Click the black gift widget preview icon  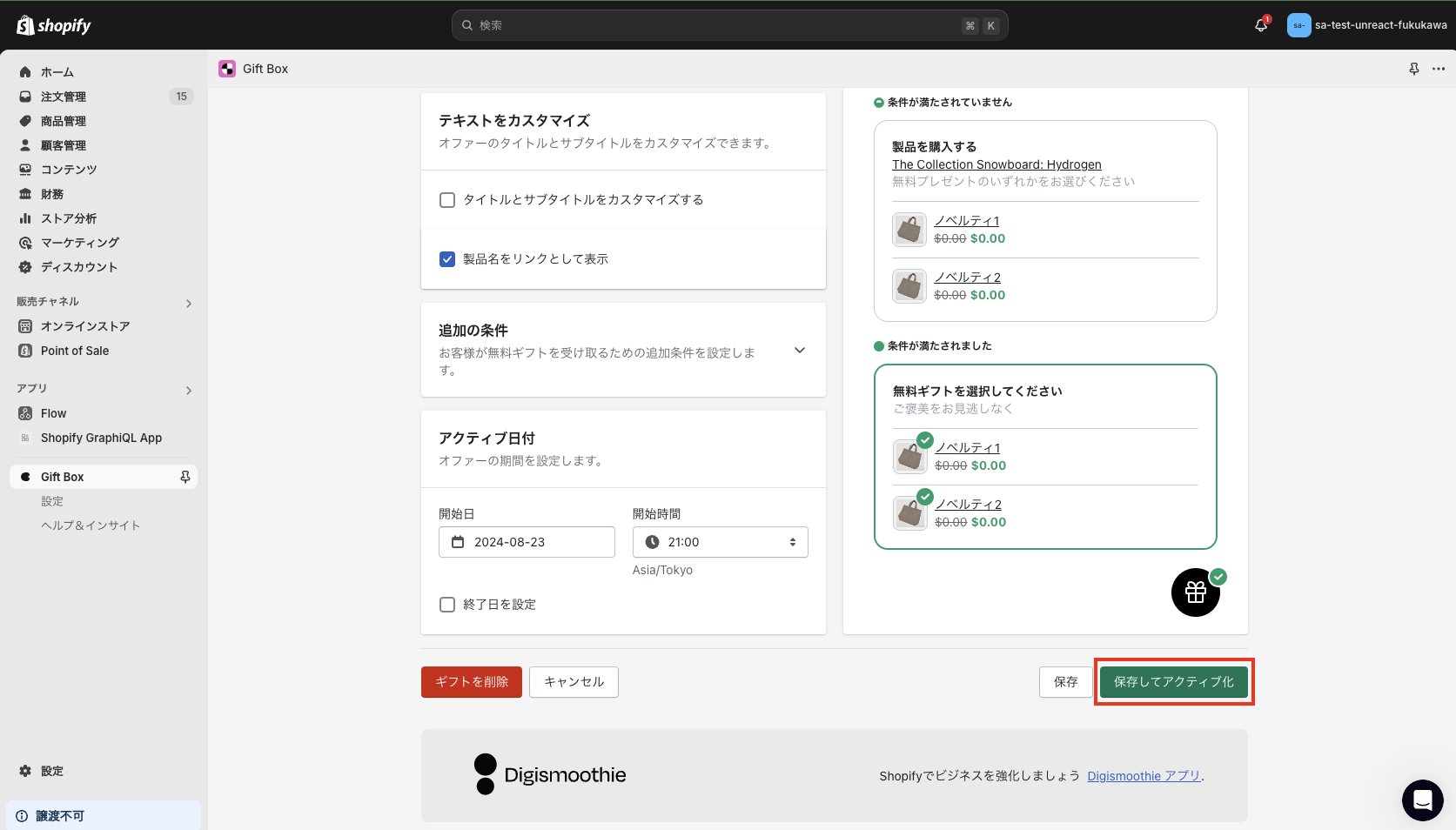click(x=1195, y=592)
